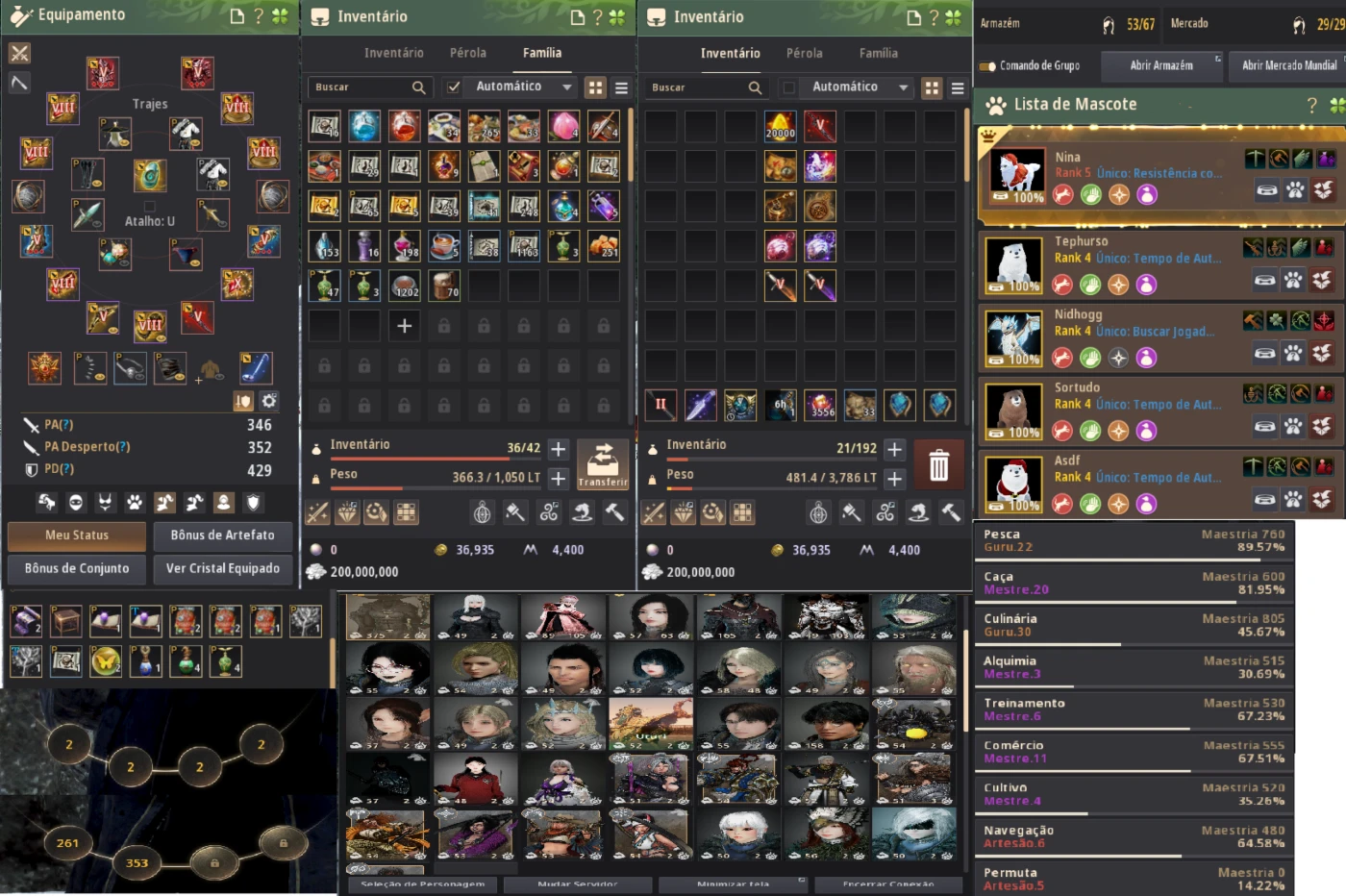Screen dimensions: 1346x896
Task: Click the diamond crystal icon in Família inventory
Action: tap(347, 513)
